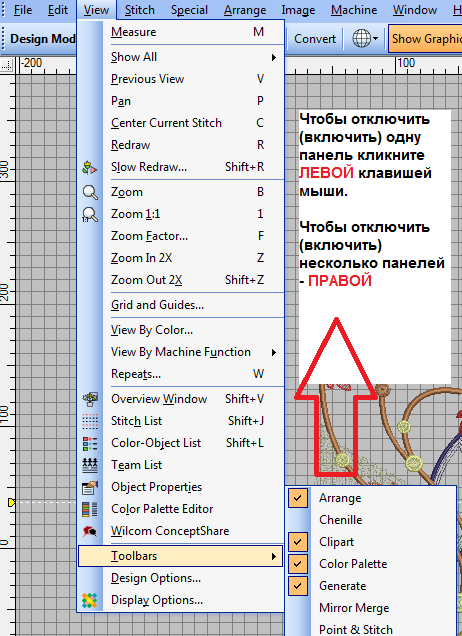The image size is (462, 636).
Task: Click the Color-Object List icon
Action: click(x=90, y=443)
